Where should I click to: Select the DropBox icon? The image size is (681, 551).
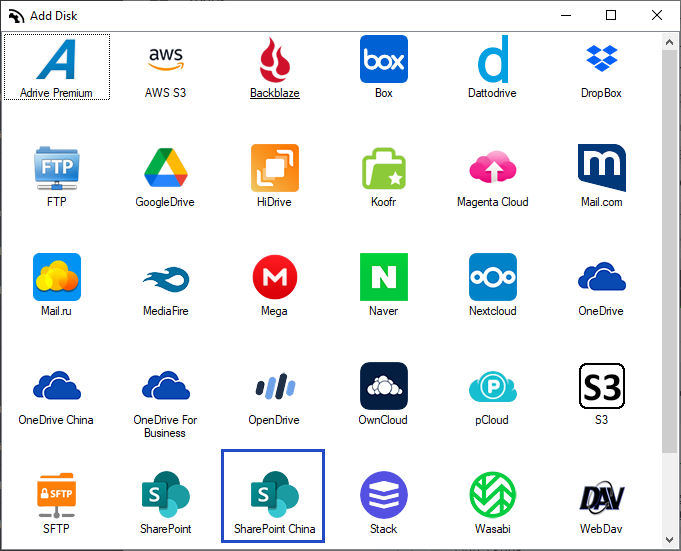tap(602, 58)
